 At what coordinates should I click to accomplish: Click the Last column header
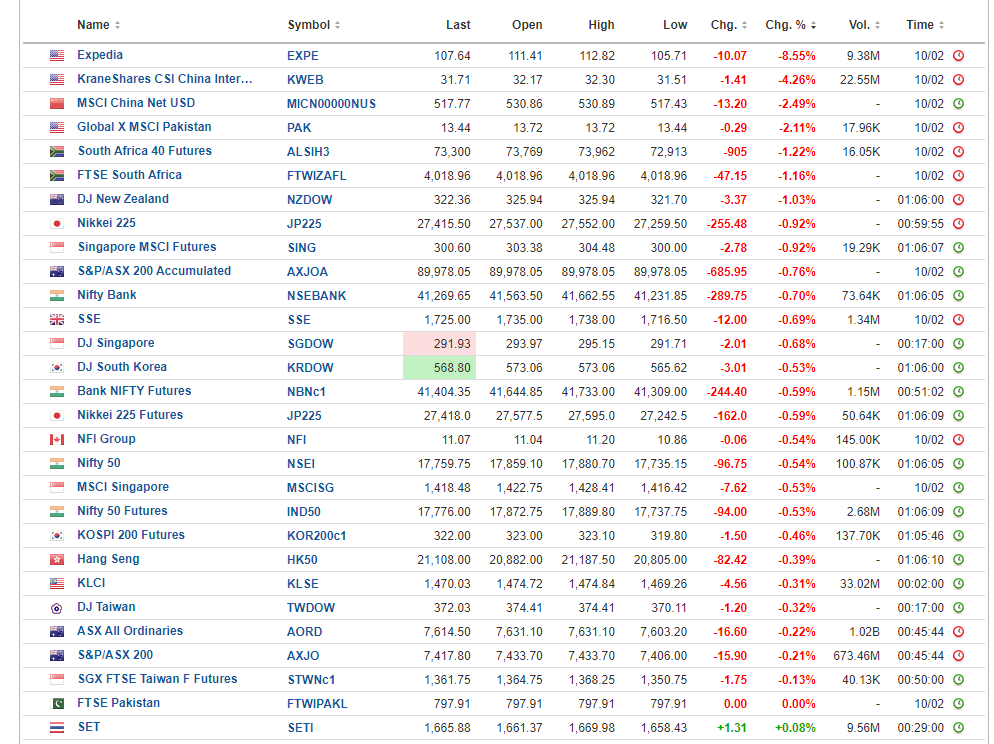[458, 25]
